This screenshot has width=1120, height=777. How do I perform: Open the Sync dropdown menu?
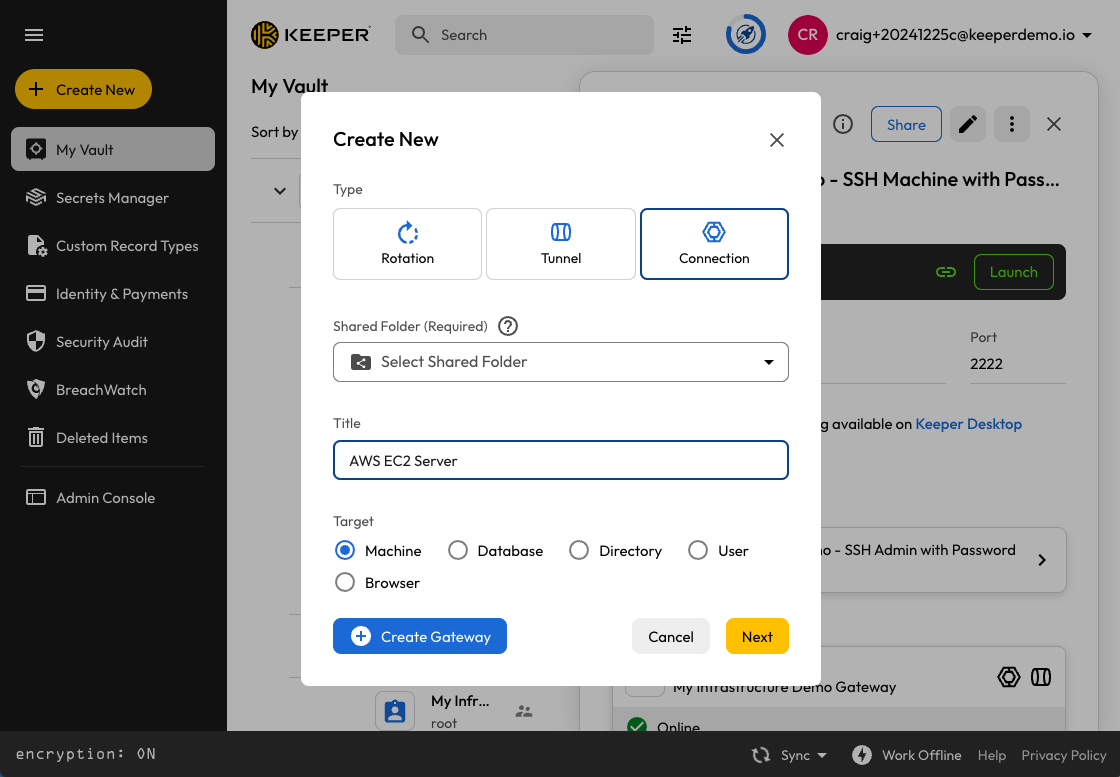click(790, 755)
